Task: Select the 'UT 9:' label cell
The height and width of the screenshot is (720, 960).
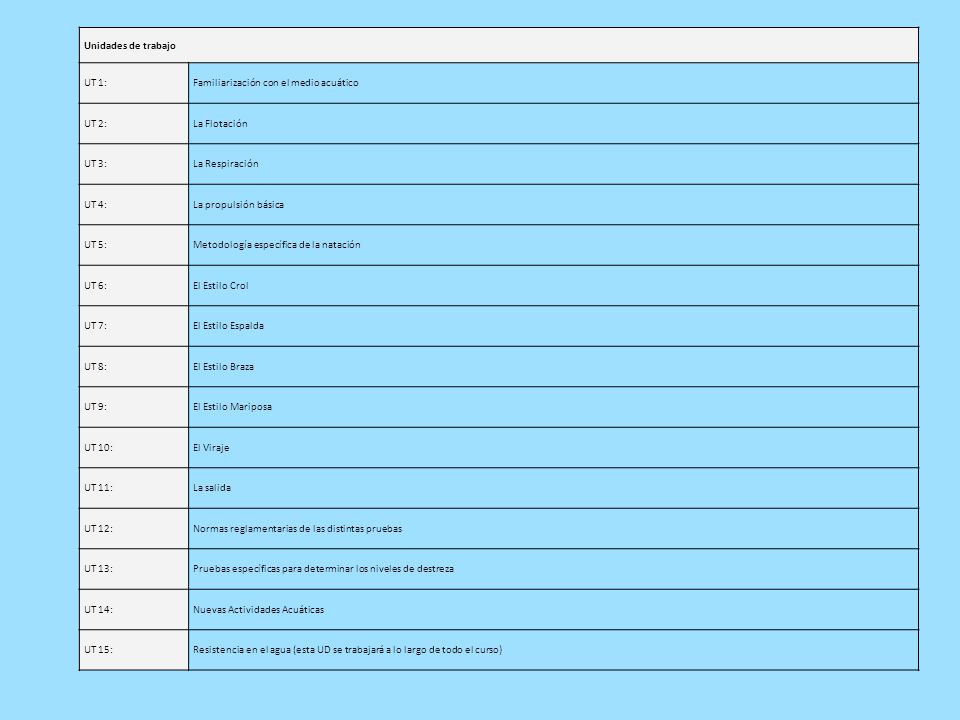Action: pos(134,407)
